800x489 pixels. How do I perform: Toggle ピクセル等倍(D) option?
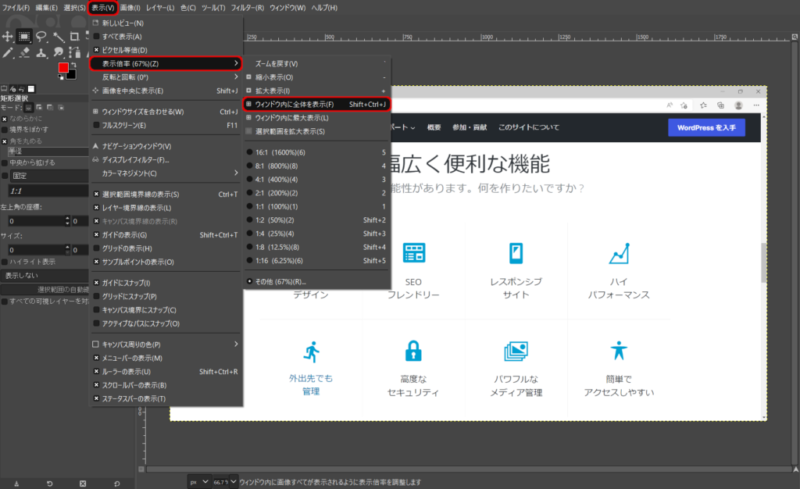96,50
